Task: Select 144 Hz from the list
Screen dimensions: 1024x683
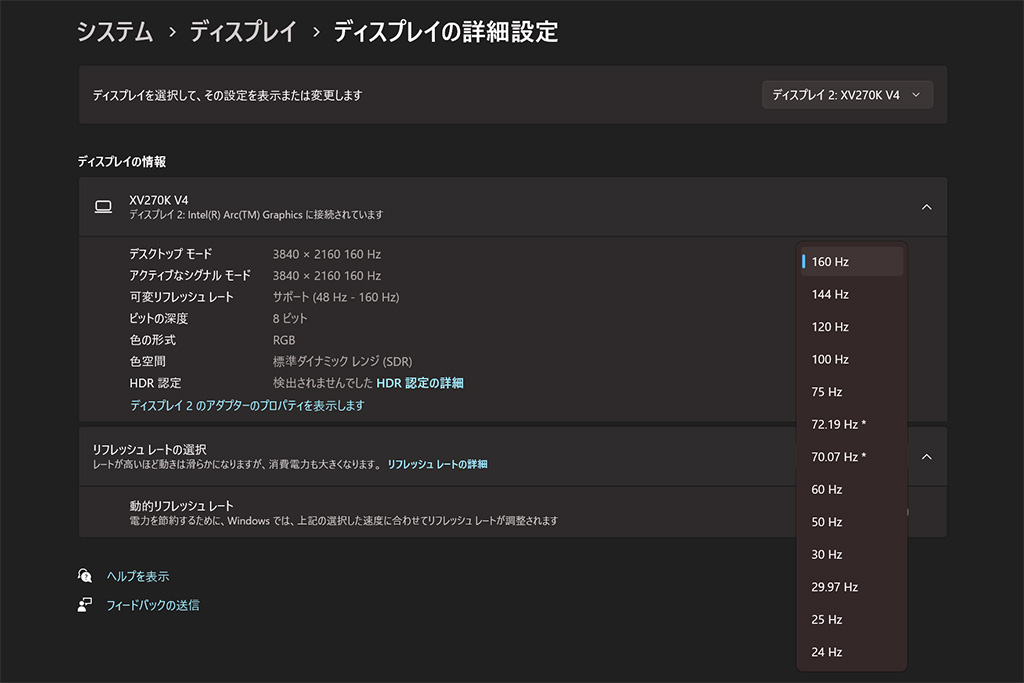Action: (852, 295)
